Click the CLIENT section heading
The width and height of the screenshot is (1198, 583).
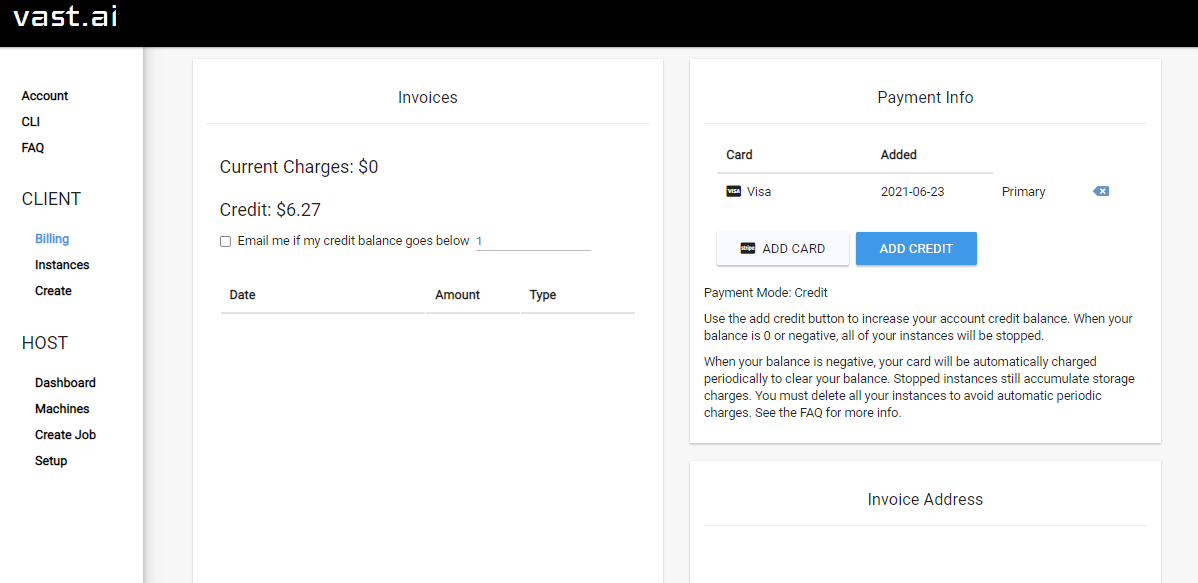[x=51, y=199]
